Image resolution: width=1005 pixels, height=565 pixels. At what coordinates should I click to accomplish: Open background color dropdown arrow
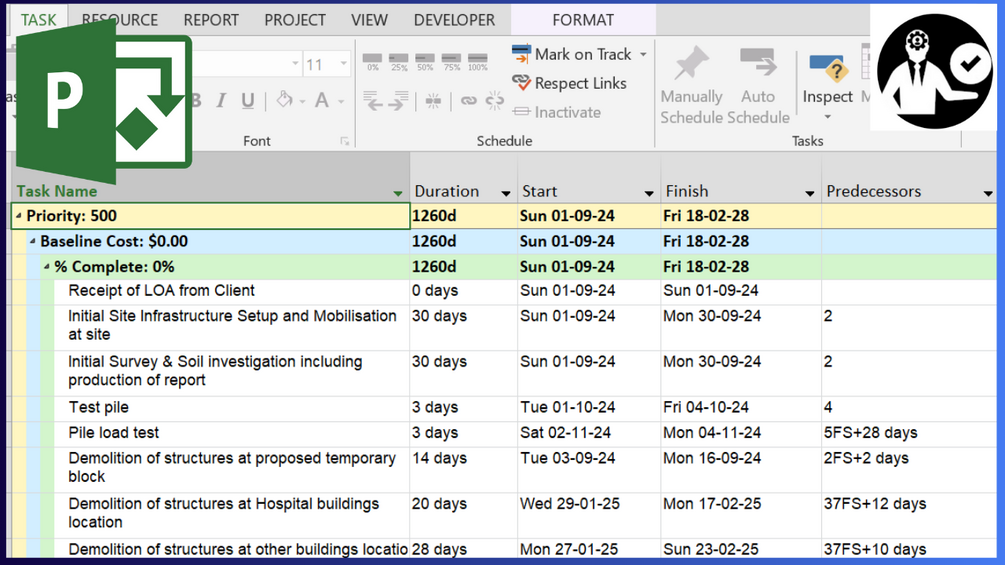[302, 101]
